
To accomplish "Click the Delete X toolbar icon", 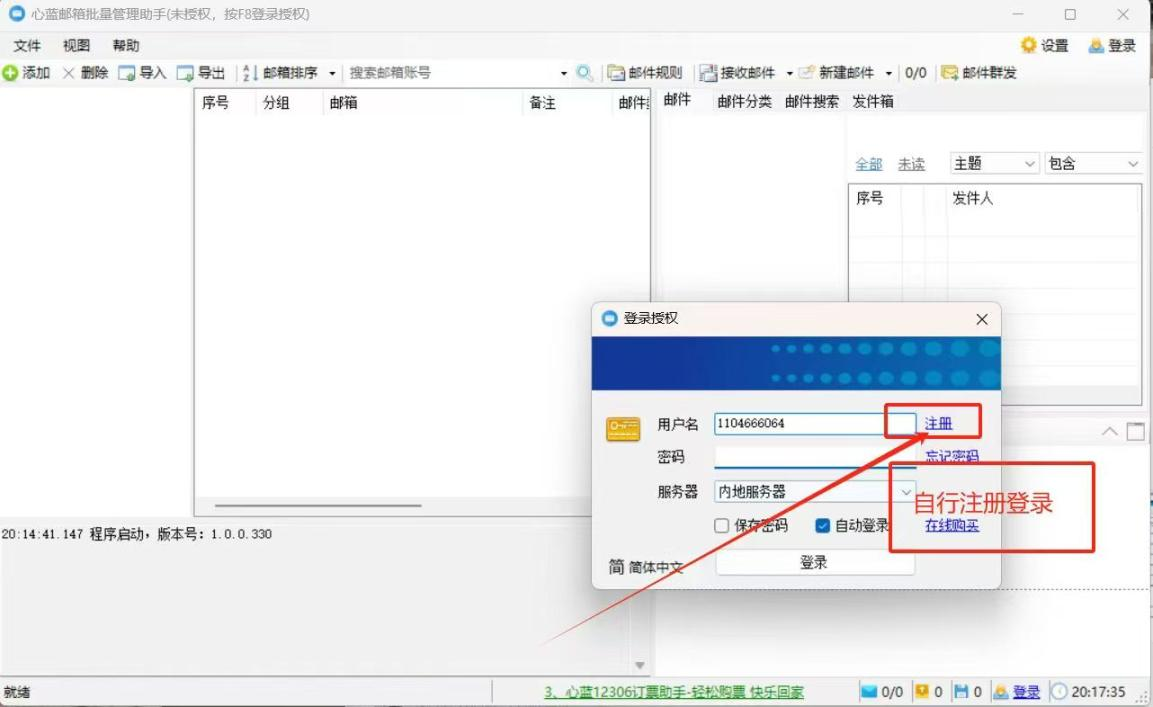I will click(x=68, y=73).
